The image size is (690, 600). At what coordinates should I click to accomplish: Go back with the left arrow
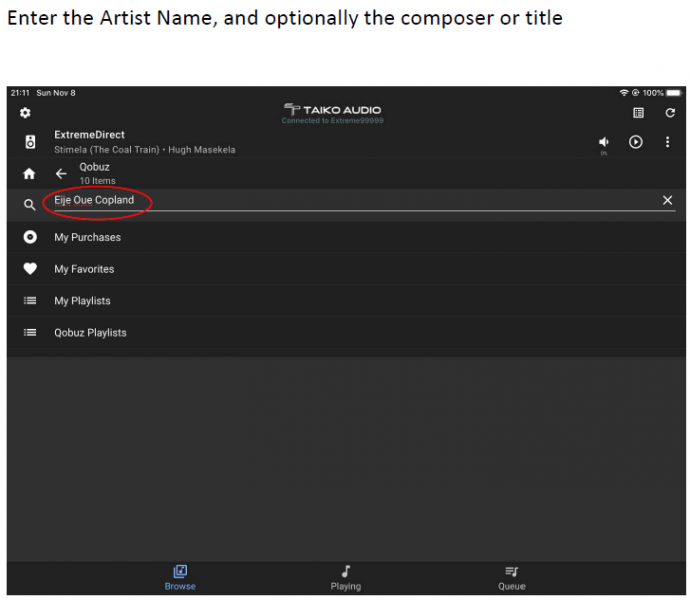(x=61, y=174)
